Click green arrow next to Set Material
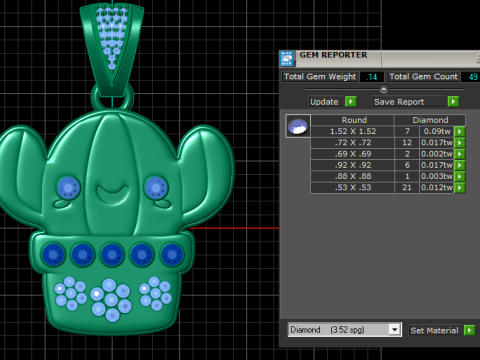The height and width of the screenshot is (360, 480). click(x=469, y=330)
